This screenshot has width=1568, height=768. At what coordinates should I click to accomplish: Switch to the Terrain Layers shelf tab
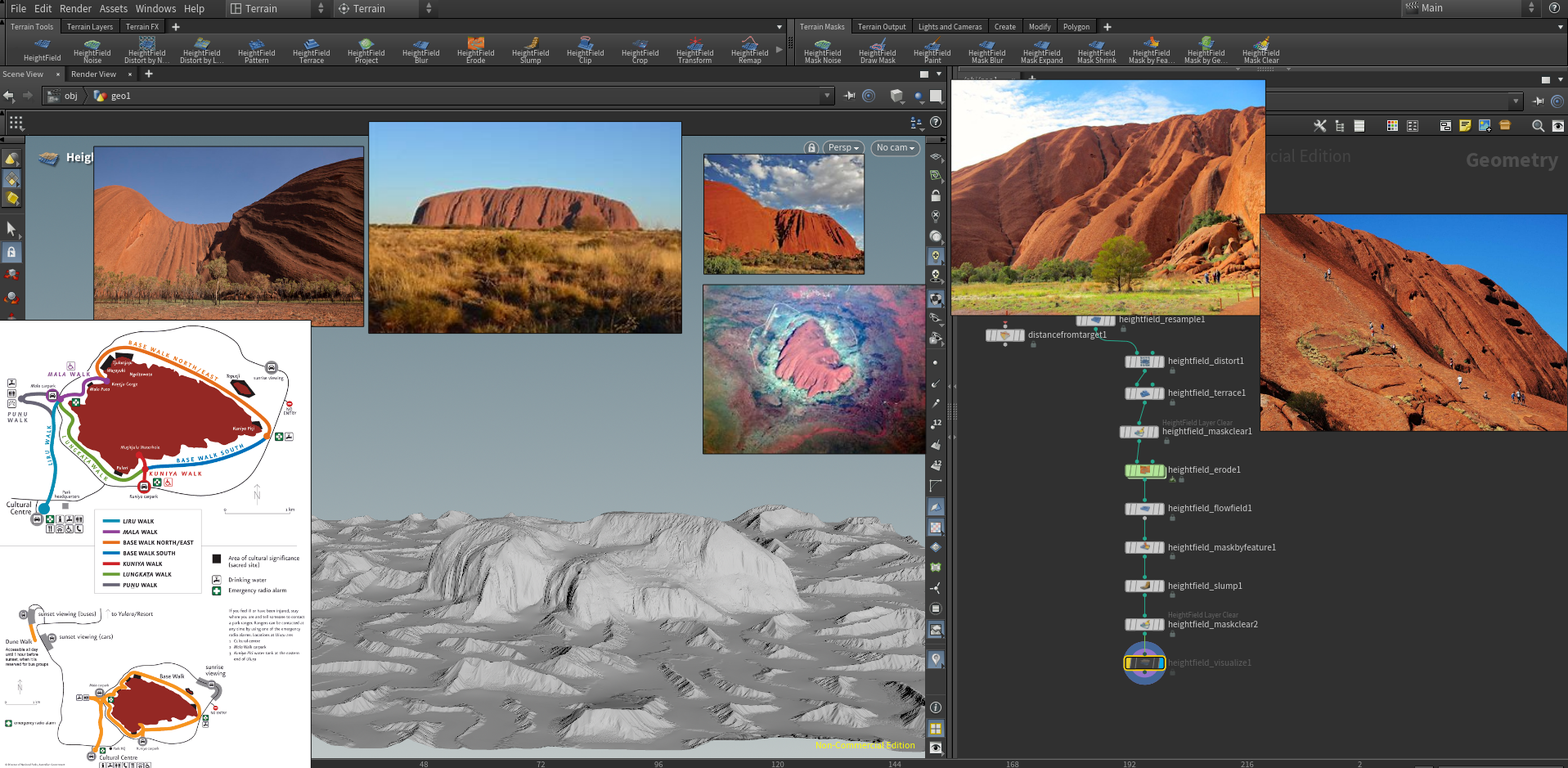click(90, 27)
